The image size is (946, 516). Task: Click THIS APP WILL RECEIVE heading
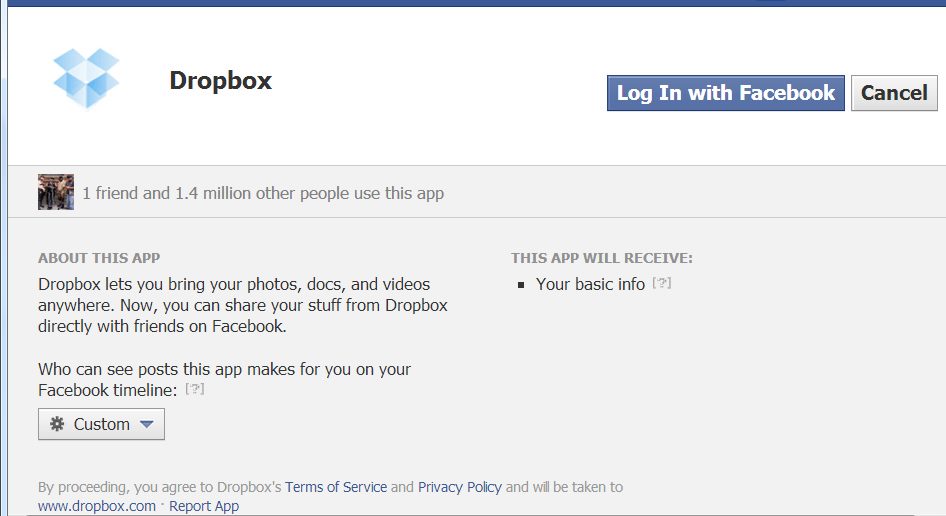602,258
